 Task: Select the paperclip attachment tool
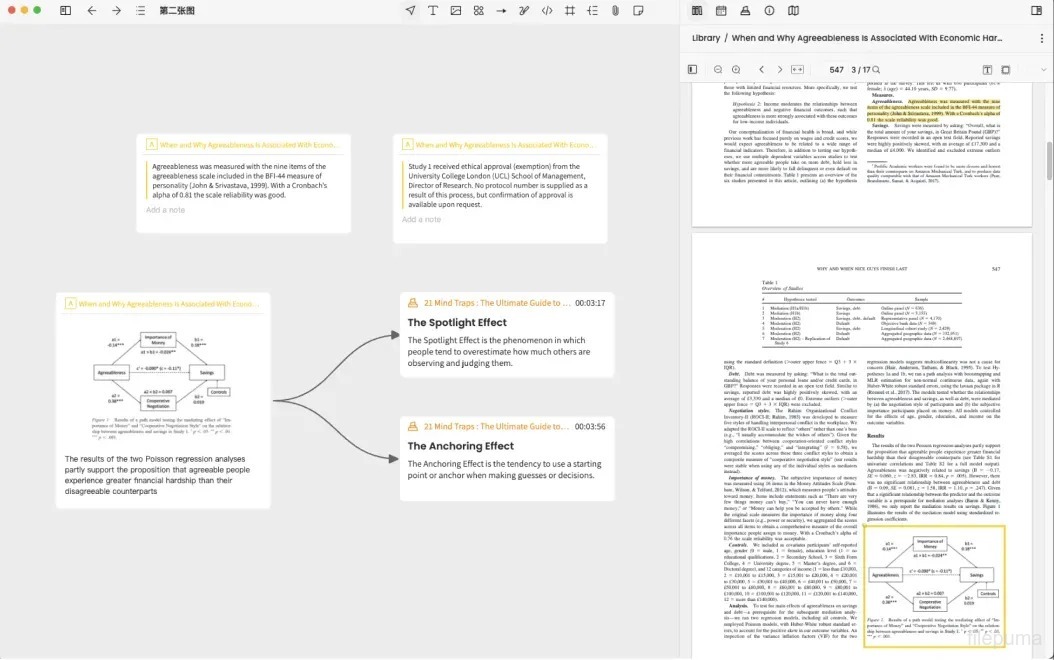(615, 10)
